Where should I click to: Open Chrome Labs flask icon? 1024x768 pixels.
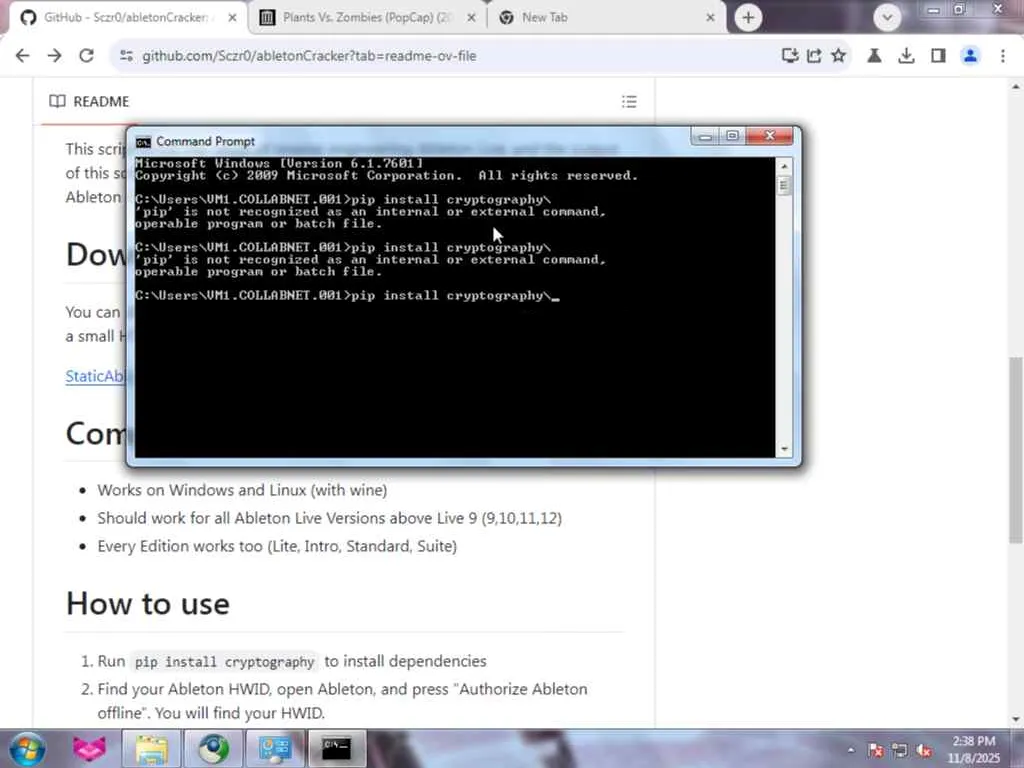[x=874, y=56]
